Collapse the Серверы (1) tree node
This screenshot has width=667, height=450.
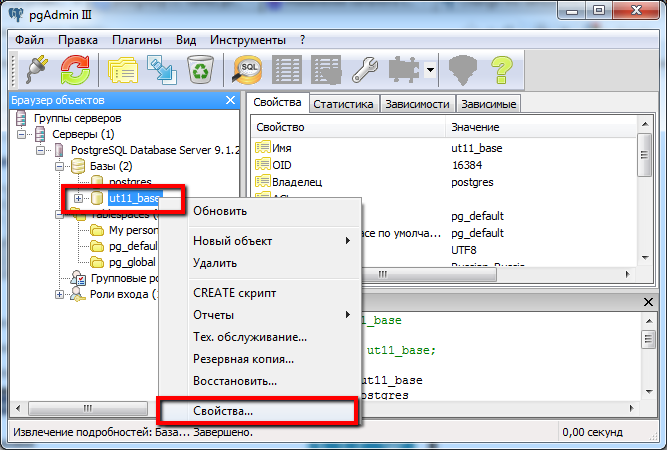21,134
